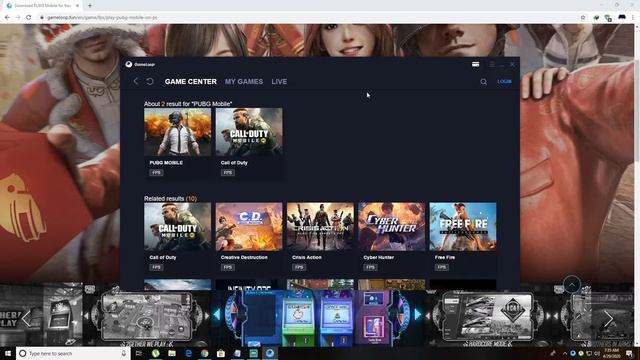Screen dimensions: 640x360
Task: Open Microsoft Store from the taskbar
Action: (x=221, y=353)
